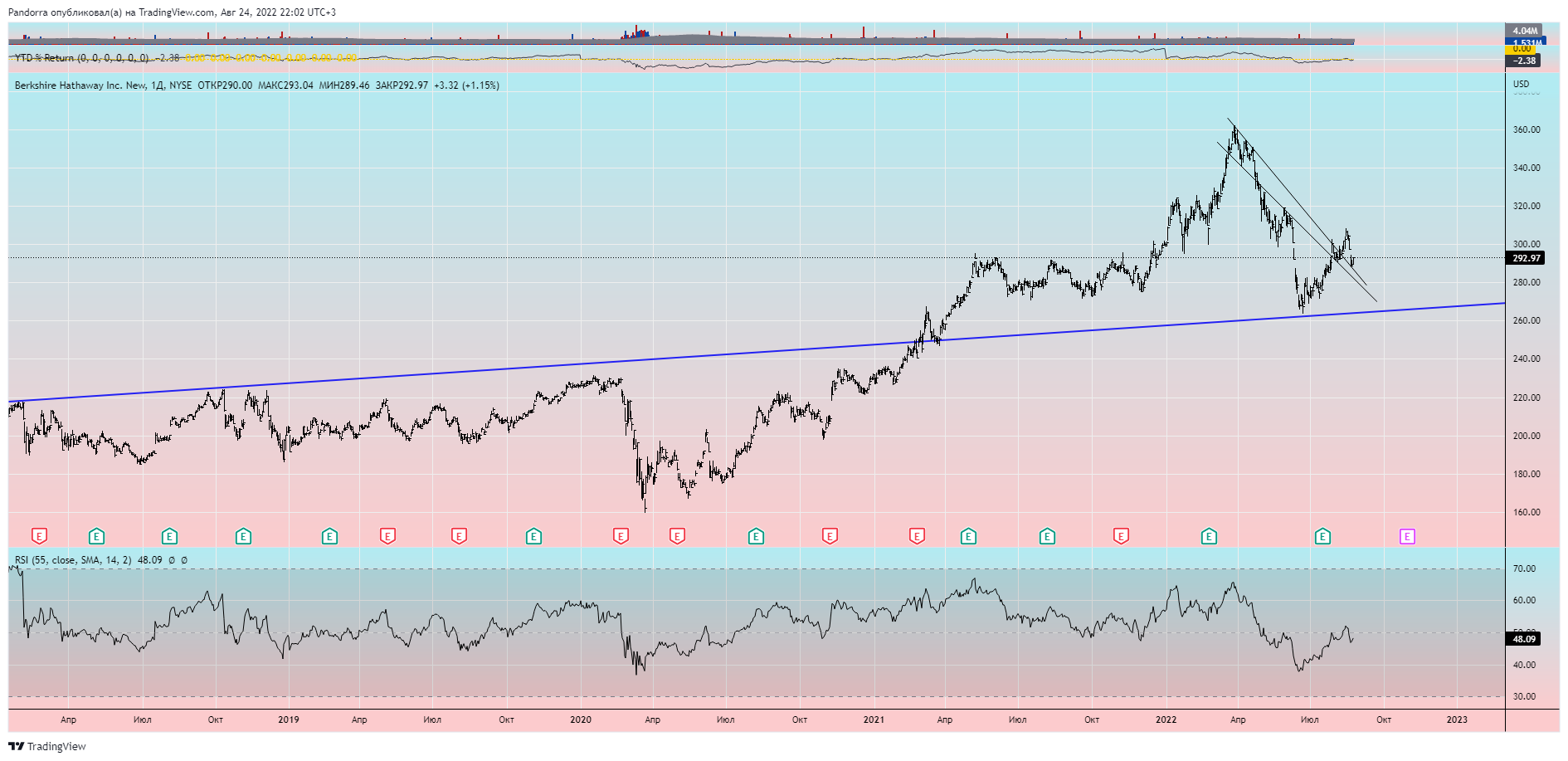Click the RSI 70.00 level label

click(1524, 568)
